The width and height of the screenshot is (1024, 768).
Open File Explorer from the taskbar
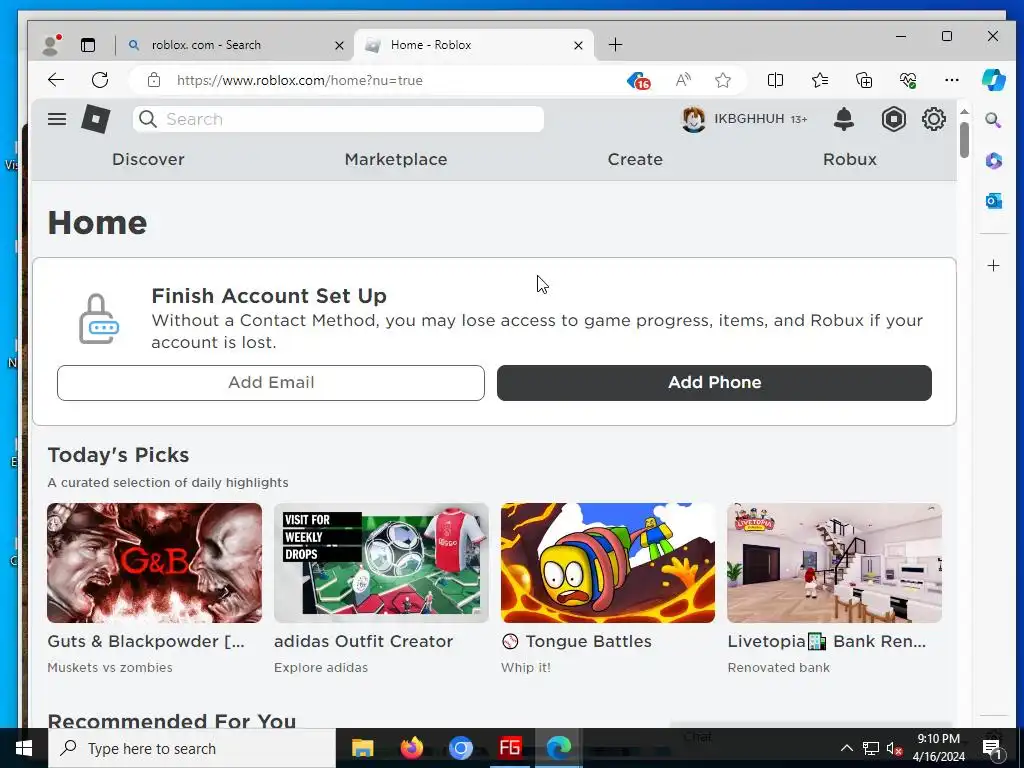(x=362, y=748)
